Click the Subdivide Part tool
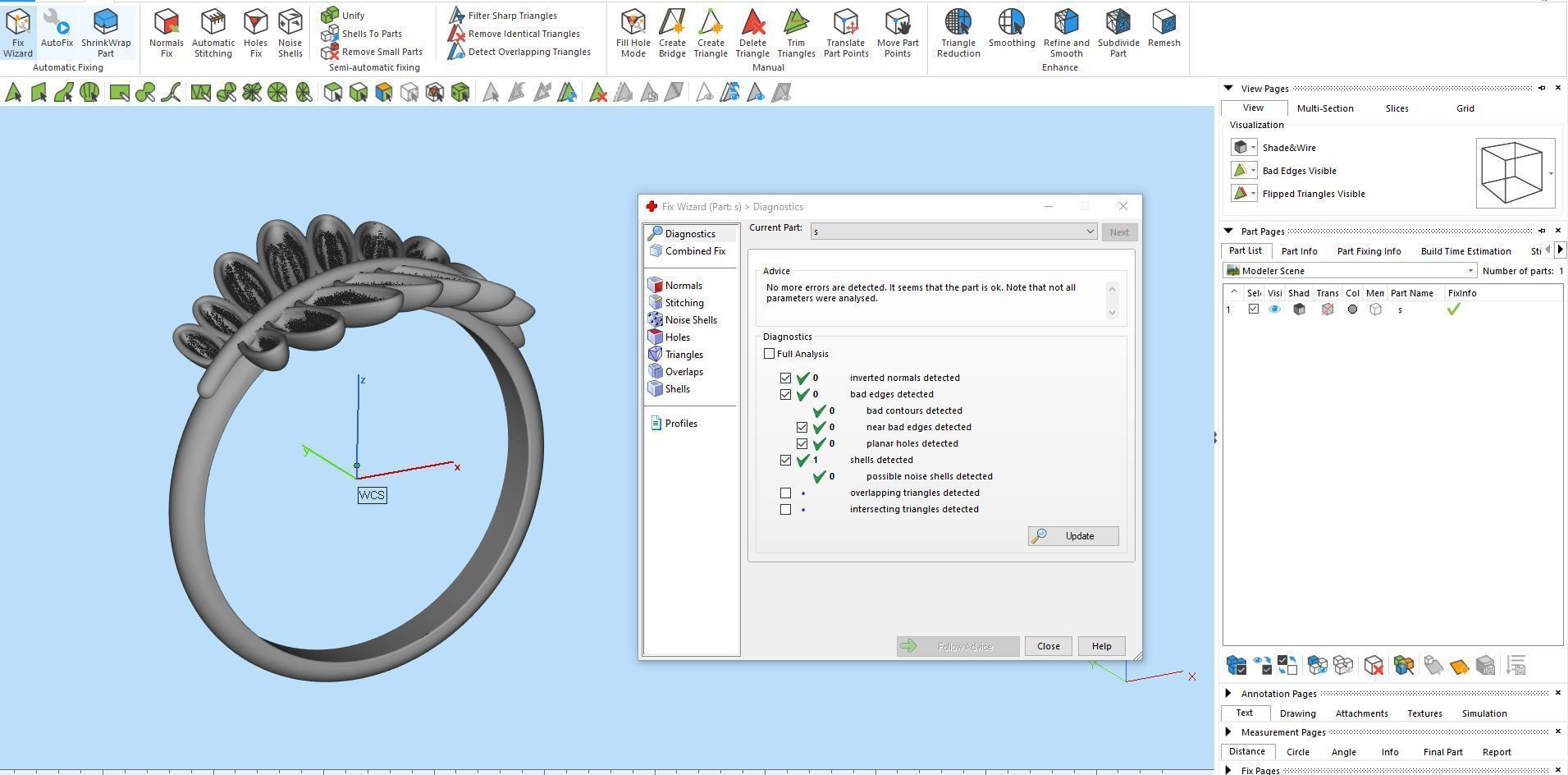 click(x=1118, y=34)
